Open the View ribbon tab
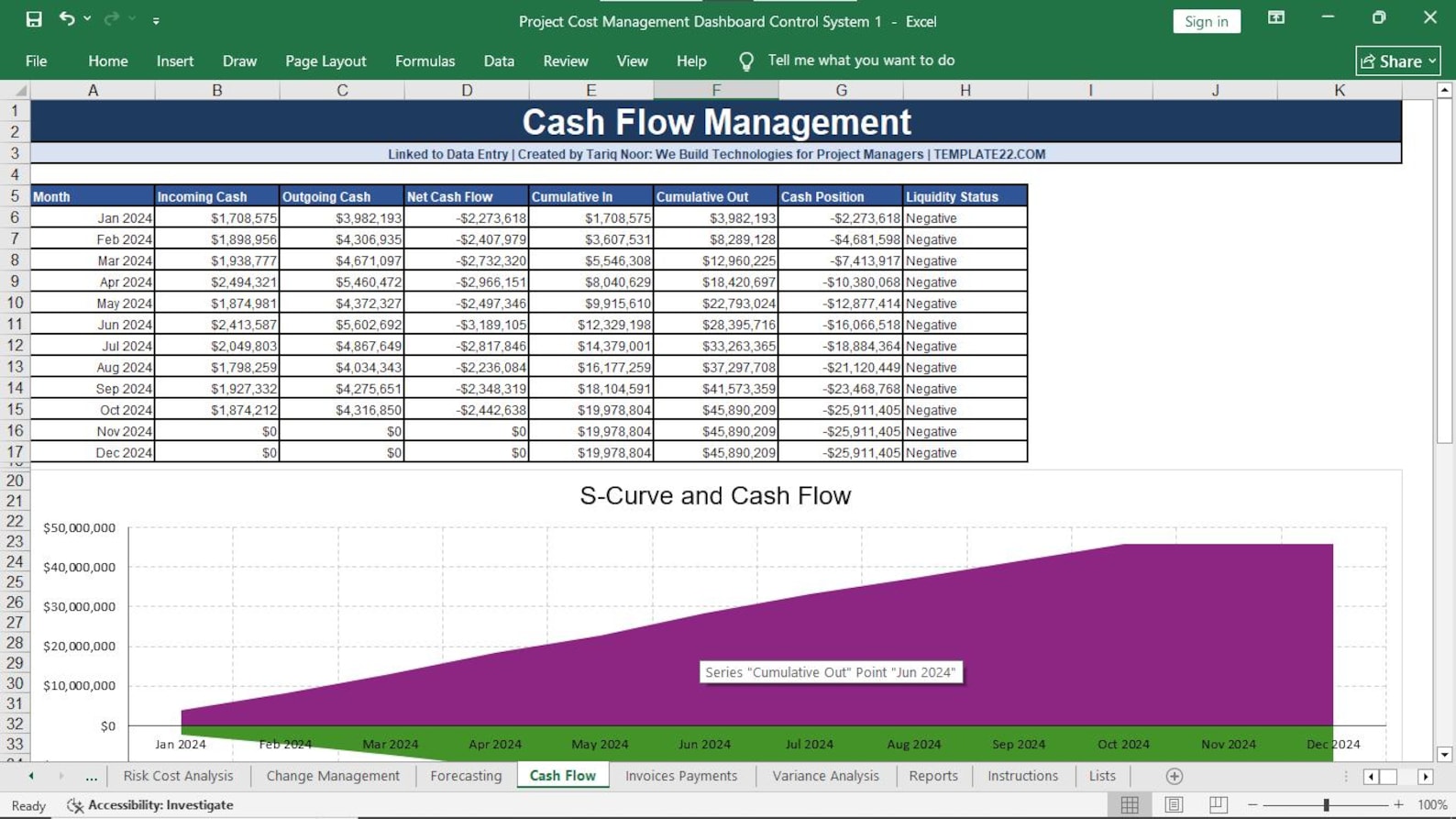Screen dimensions: 1456x819 click(632, 61)
